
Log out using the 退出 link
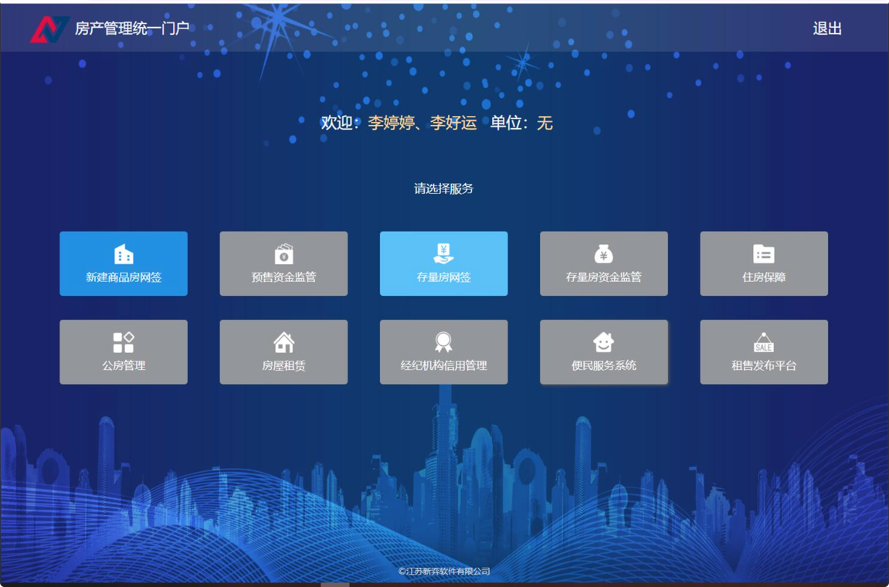[x=827, y=29]
